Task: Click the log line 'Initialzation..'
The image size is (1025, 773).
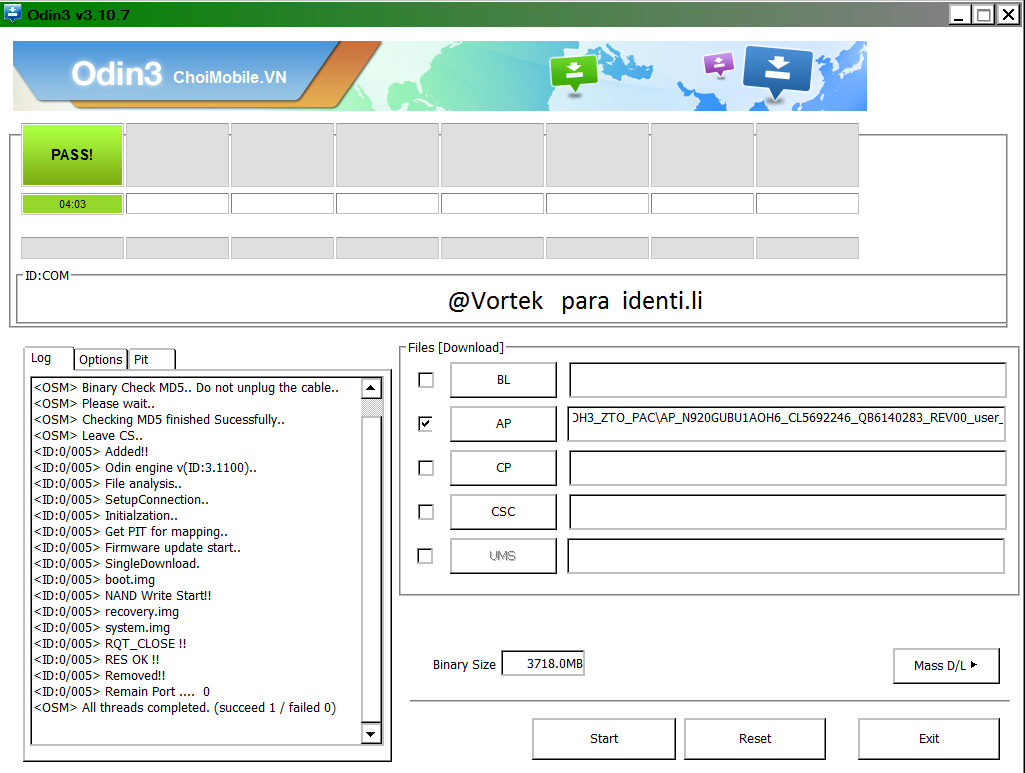Action: (x=106, y=516)
